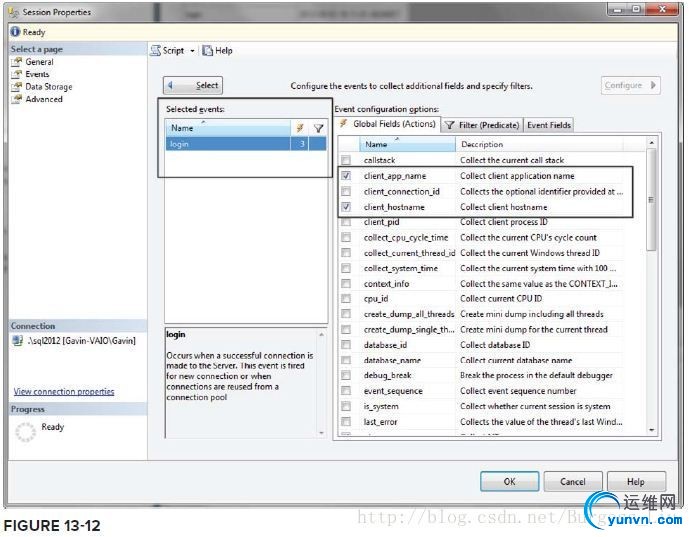Open the Advanced page
This screenshot has width=689, height=537.
(44, 99)
